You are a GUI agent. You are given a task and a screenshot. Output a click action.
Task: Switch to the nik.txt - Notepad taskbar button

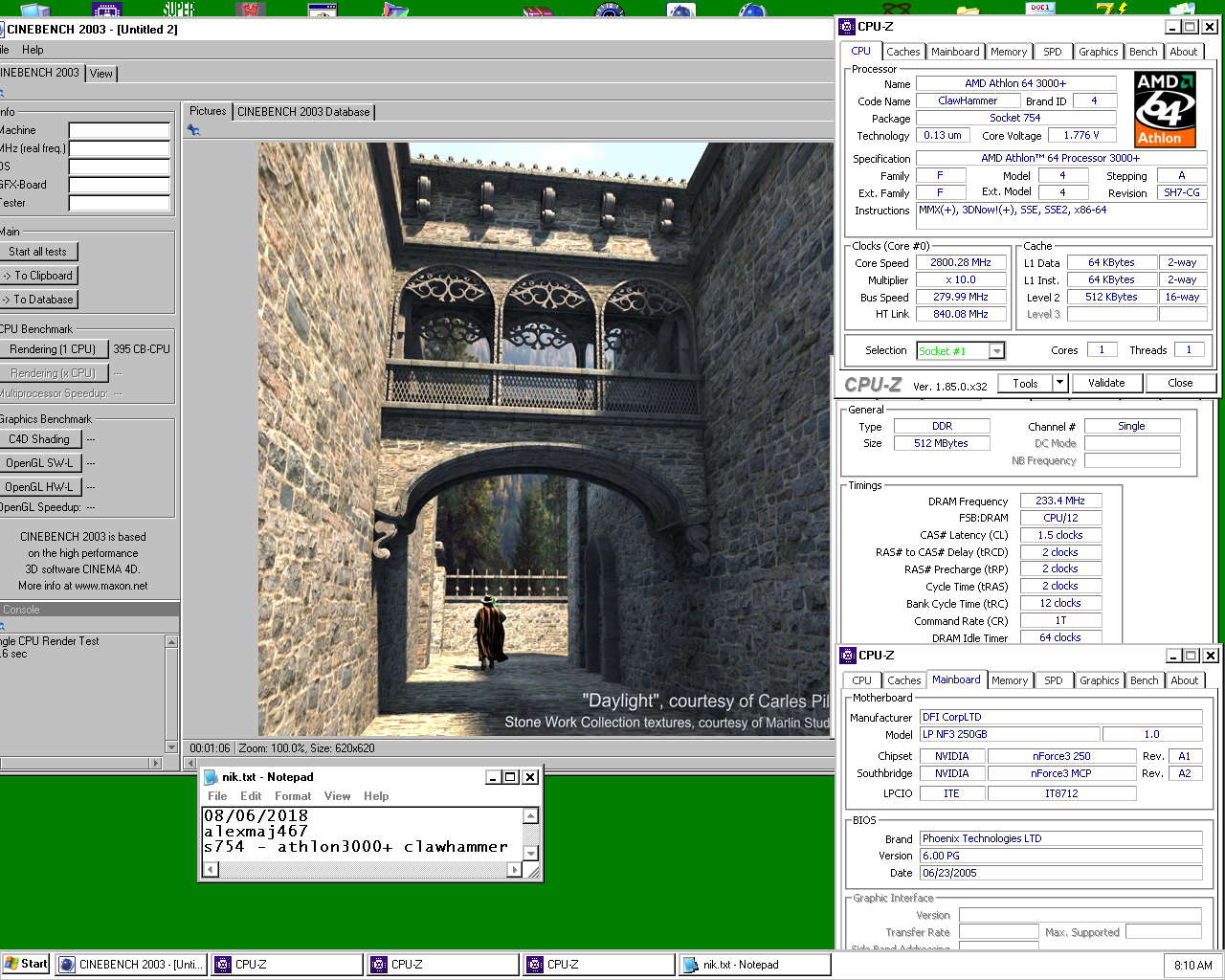tap(754, 965)
